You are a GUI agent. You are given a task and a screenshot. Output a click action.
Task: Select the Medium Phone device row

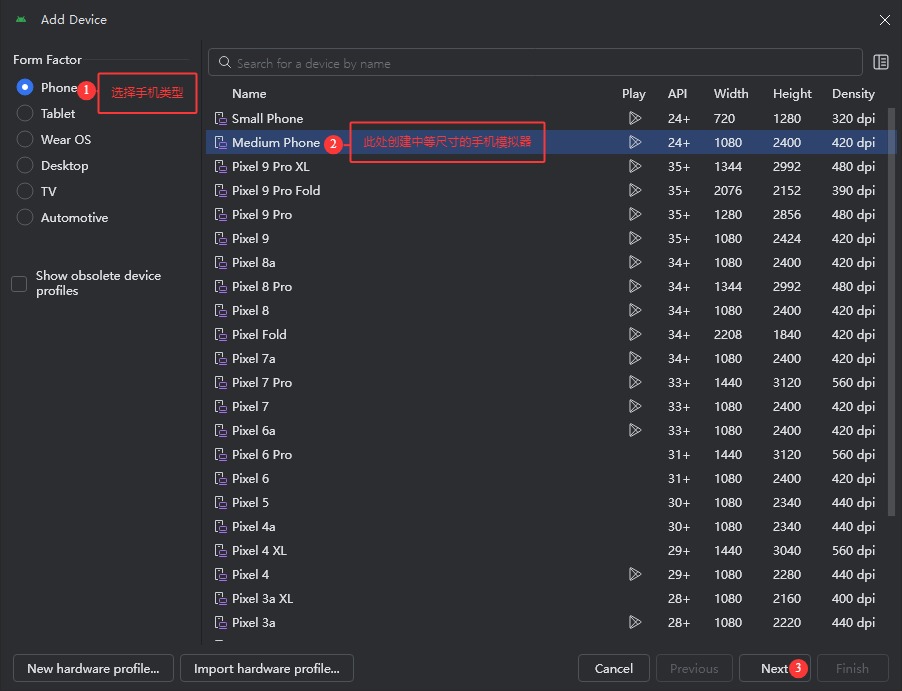coord(551,142)
